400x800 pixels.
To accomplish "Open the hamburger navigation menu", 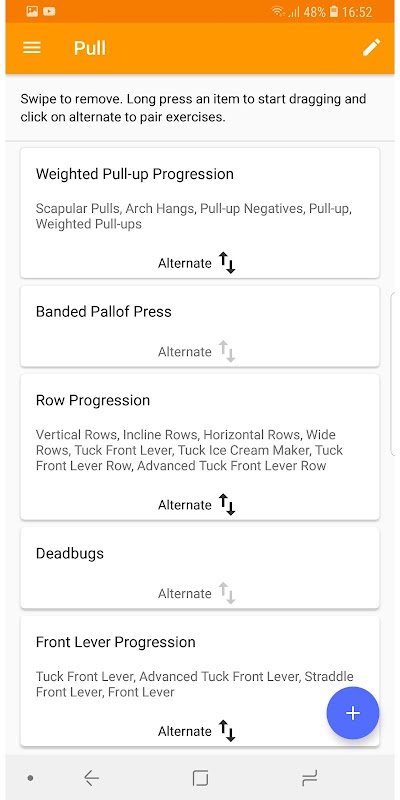I will pos(32,47).
